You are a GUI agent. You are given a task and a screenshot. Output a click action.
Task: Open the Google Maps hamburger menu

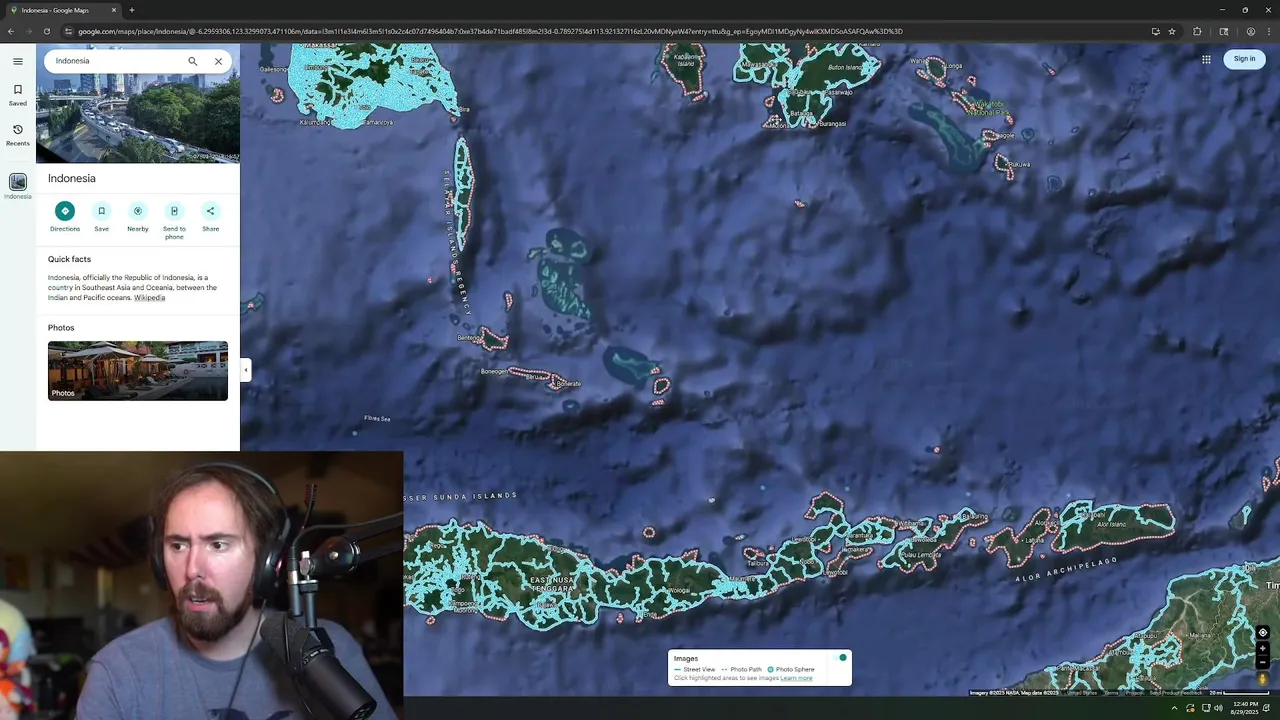[17, 61]
